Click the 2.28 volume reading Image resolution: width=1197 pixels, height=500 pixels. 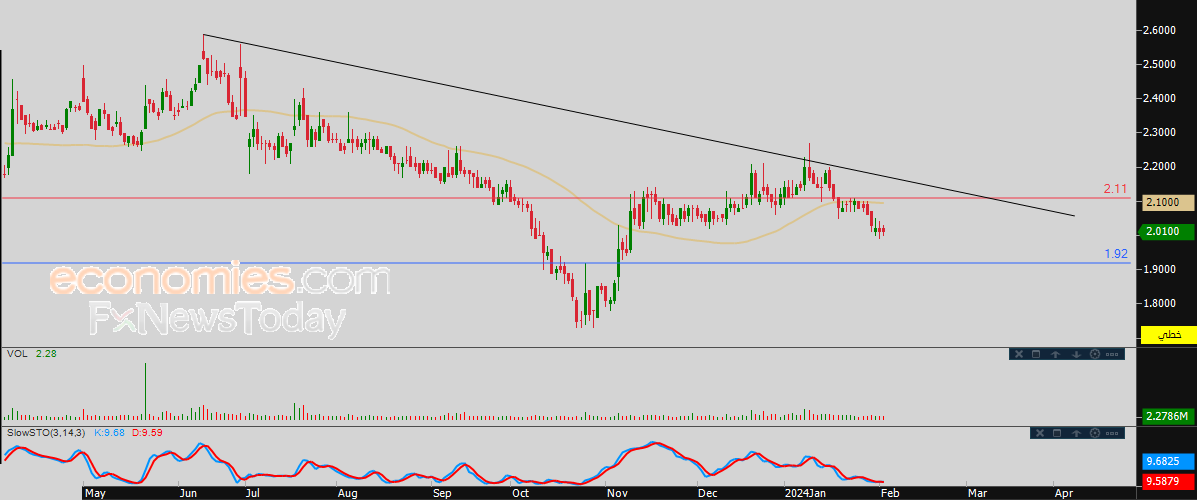47,353
